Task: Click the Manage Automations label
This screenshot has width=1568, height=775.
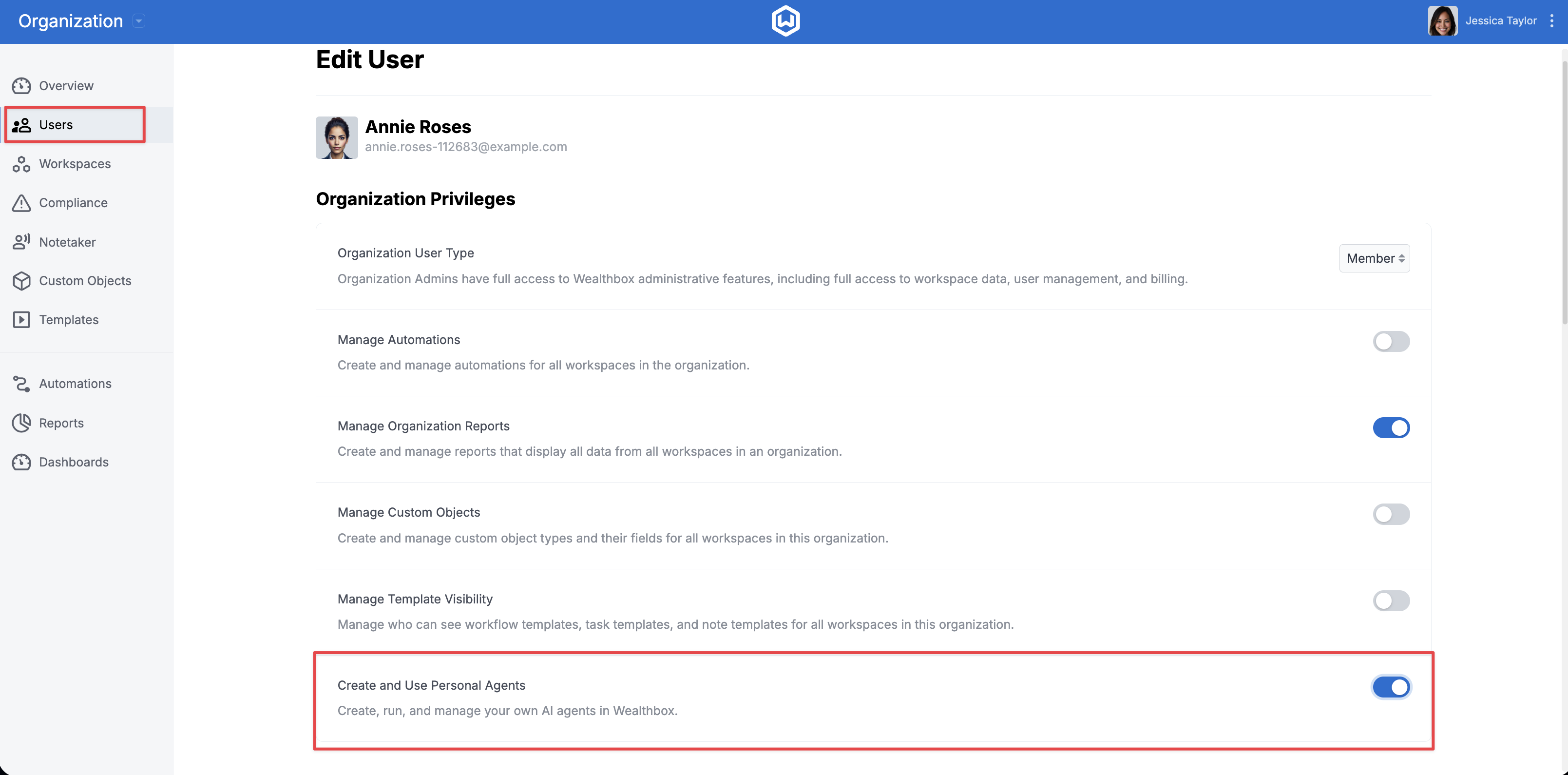Action: 399,340
